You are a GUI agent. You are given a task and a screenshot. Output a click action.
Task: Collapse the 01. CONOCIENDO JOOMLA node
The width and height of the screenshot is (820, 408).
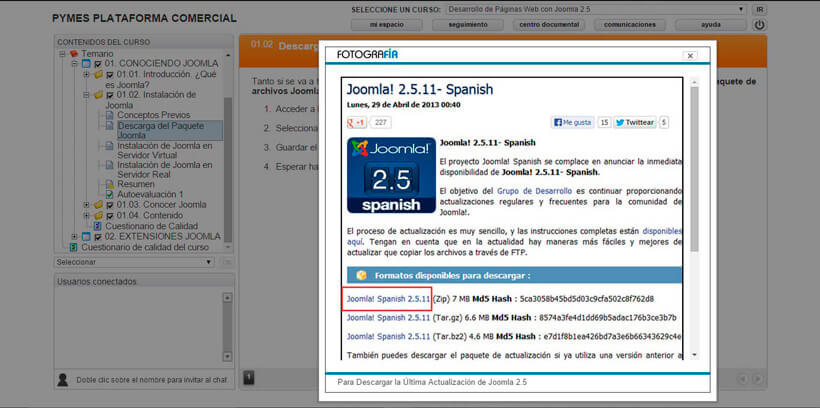click(x=75, y=64)
